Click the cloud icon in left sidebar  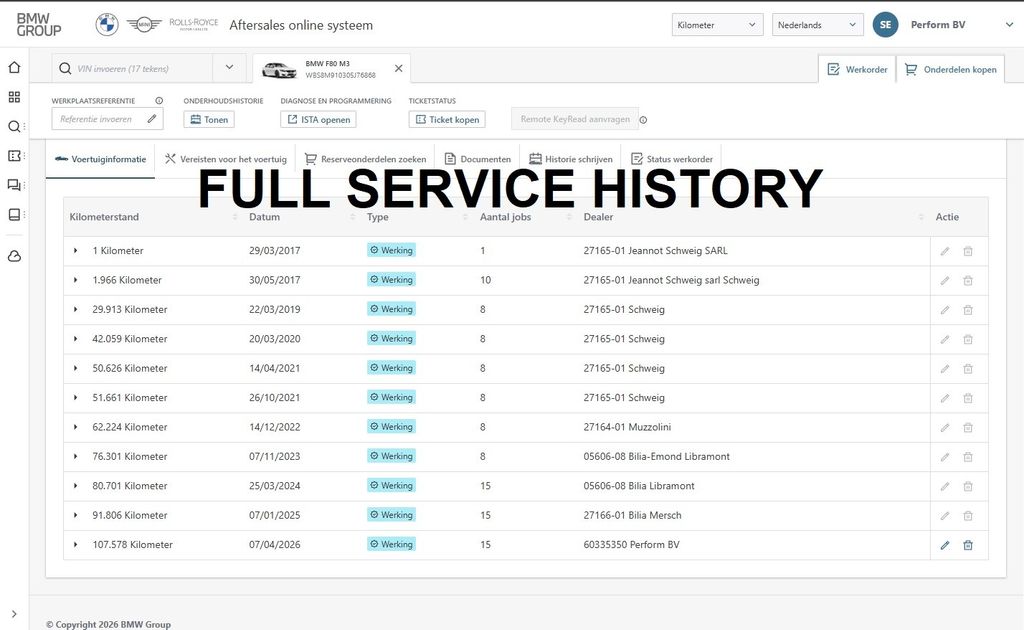[14, 257]
